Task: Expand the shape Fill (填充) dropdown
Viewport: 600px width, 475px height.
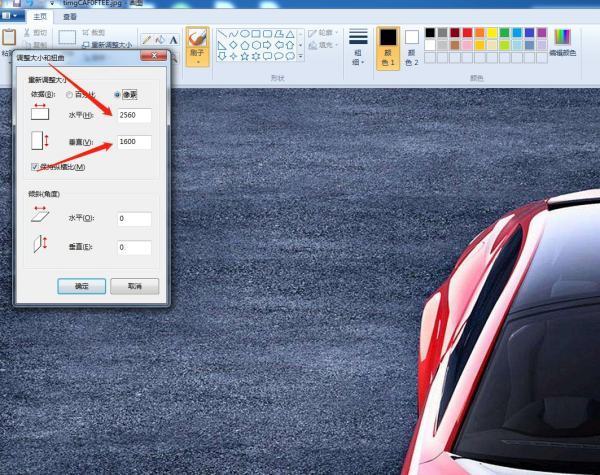Action: 326,45
